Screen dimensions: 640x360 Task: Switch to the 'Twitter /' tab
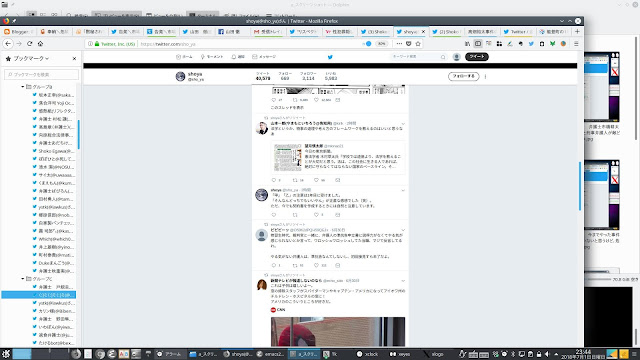pyautogui.click(x=517, y=31)
